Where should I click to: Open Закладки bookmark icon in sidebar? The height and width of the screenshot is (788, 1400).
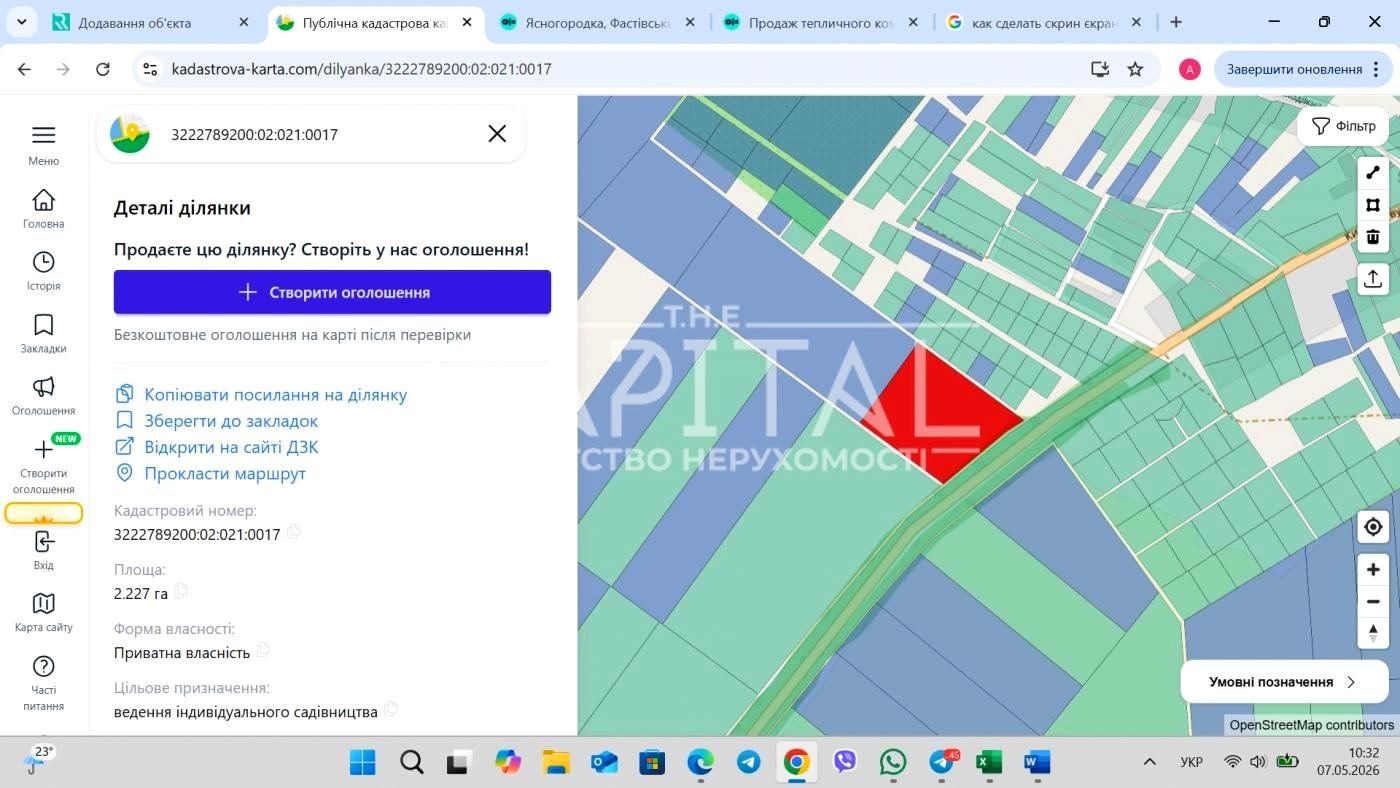click(x=43, y=324)
